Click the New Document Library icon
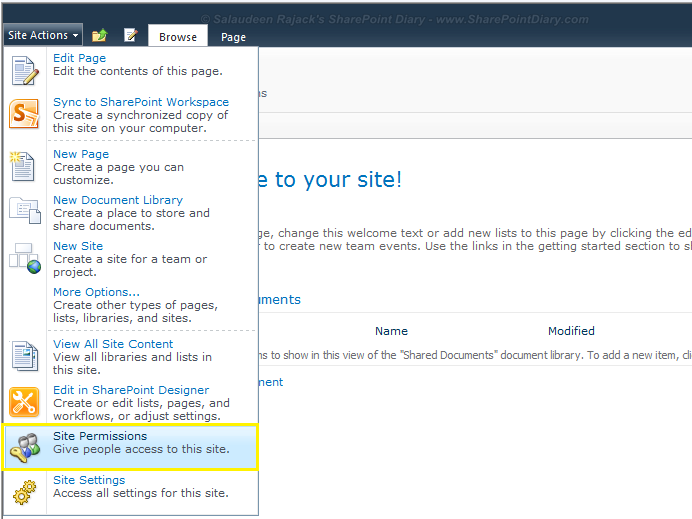Image resolution: width=692 pixels, height=519 pixels. (25, 210)
